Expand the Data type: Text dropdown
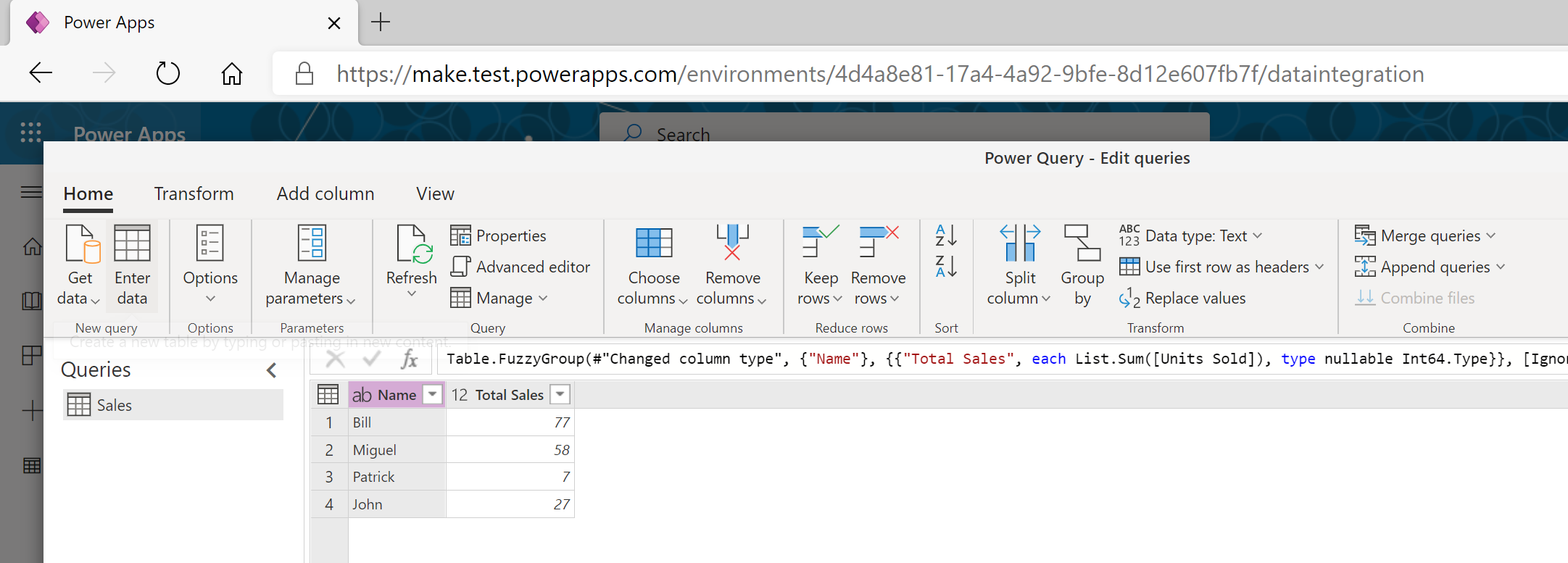 (x=1258, y=235)
